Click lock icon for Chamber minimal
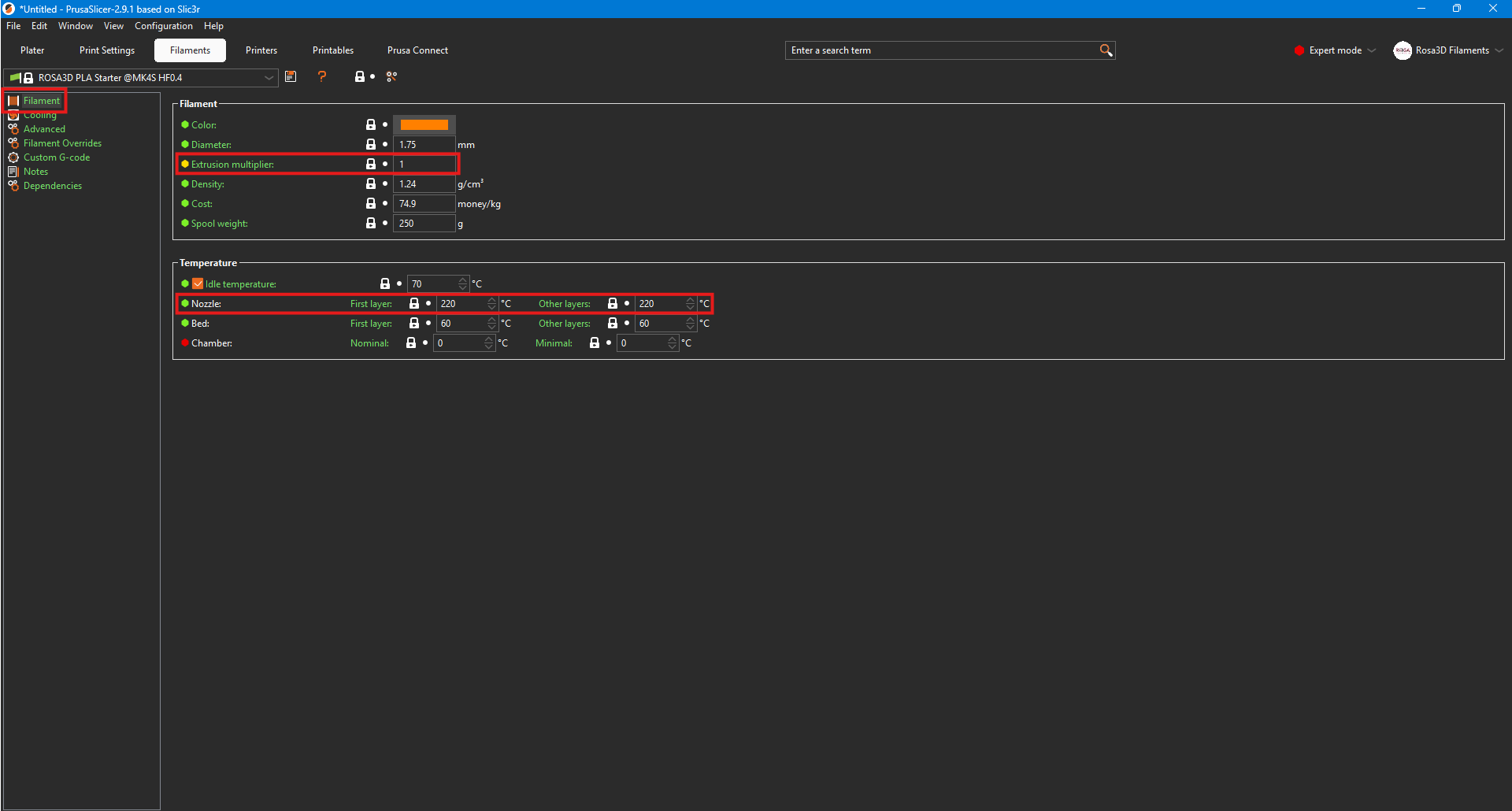 coord(595,343)
